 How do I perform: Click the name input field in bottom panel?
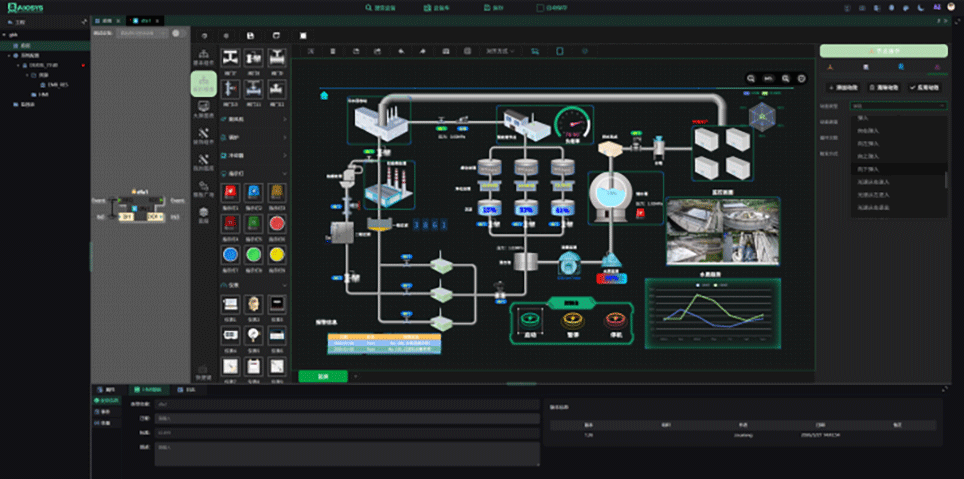coord(347,405)
